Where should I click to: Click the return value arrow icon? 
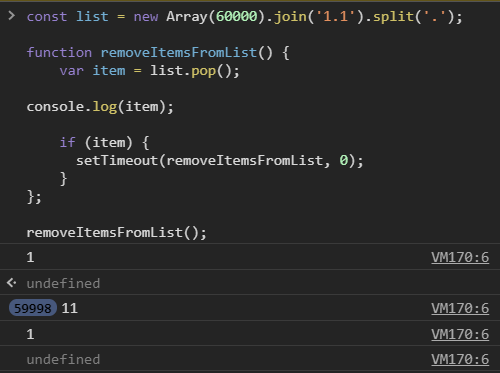(x=11, y=283)
